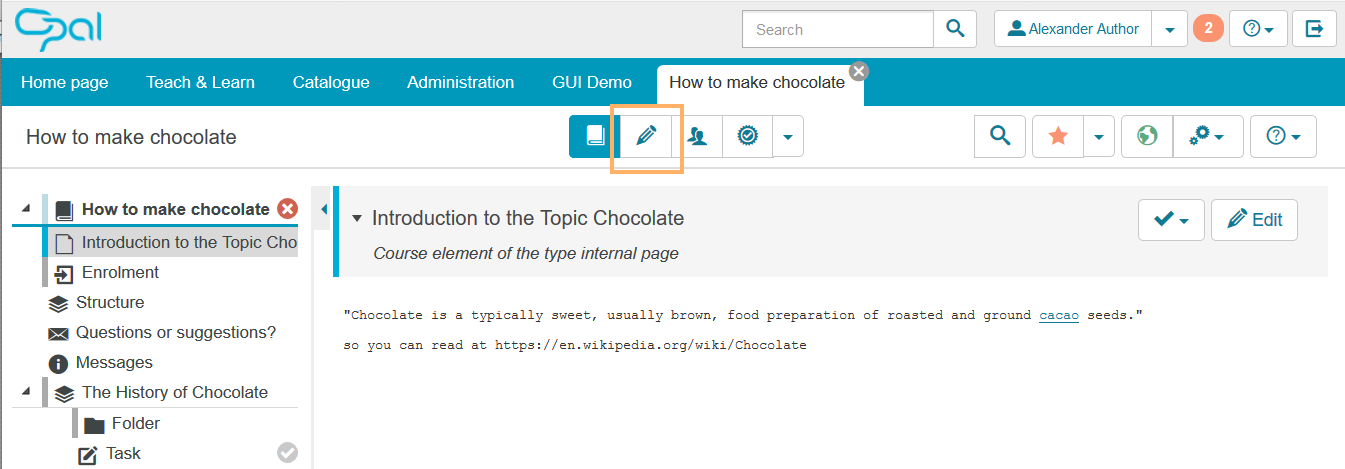Viewport: 1345px width, 469px height.
Task: Click the assessment badge icon
Action: pyautogui.click(x=746, y=136)
